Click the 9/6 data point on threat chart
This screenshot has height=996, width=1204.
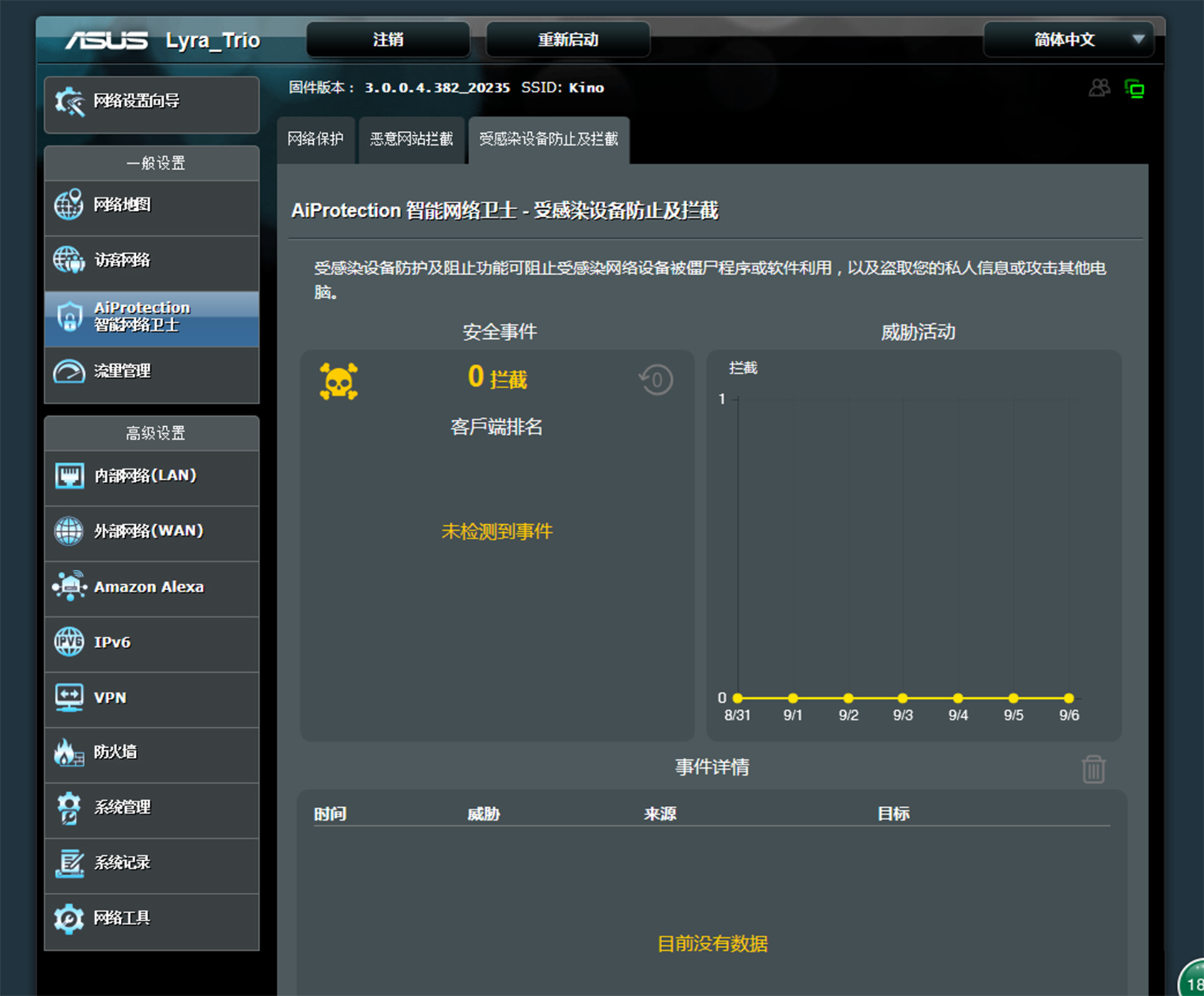click(1068, 698)
